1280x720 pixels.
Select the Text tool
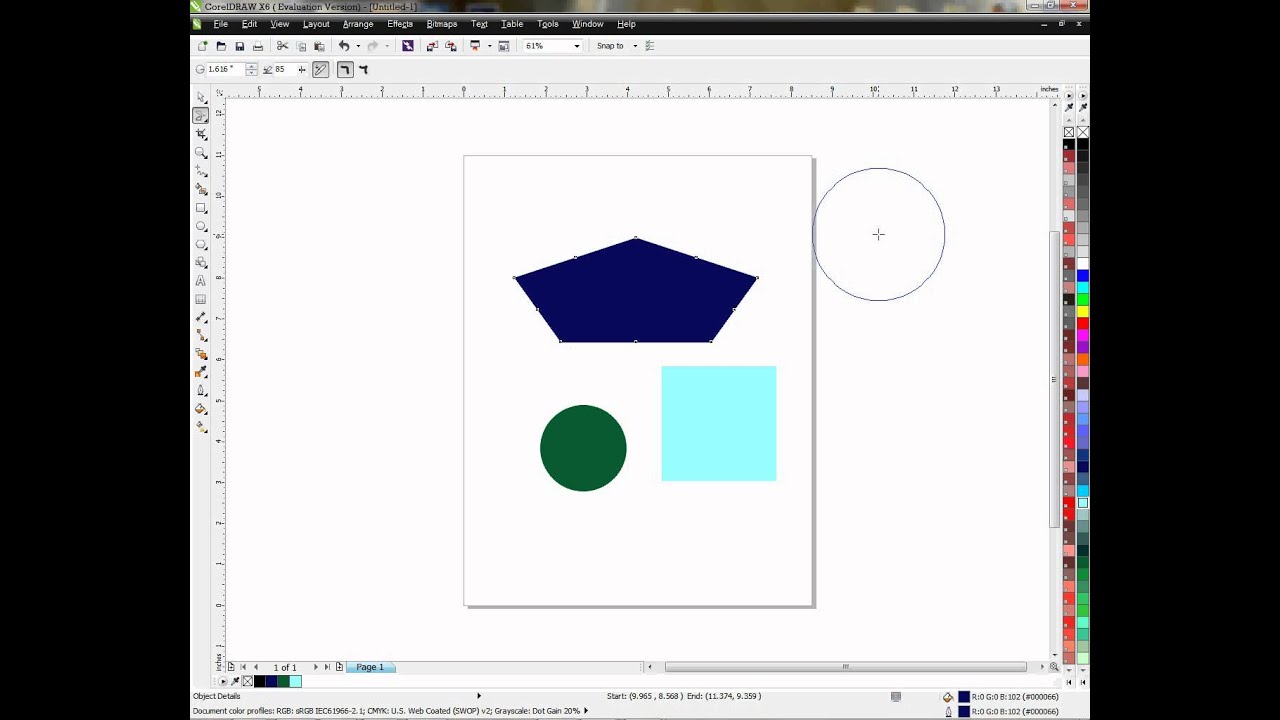tap(201, 281)
